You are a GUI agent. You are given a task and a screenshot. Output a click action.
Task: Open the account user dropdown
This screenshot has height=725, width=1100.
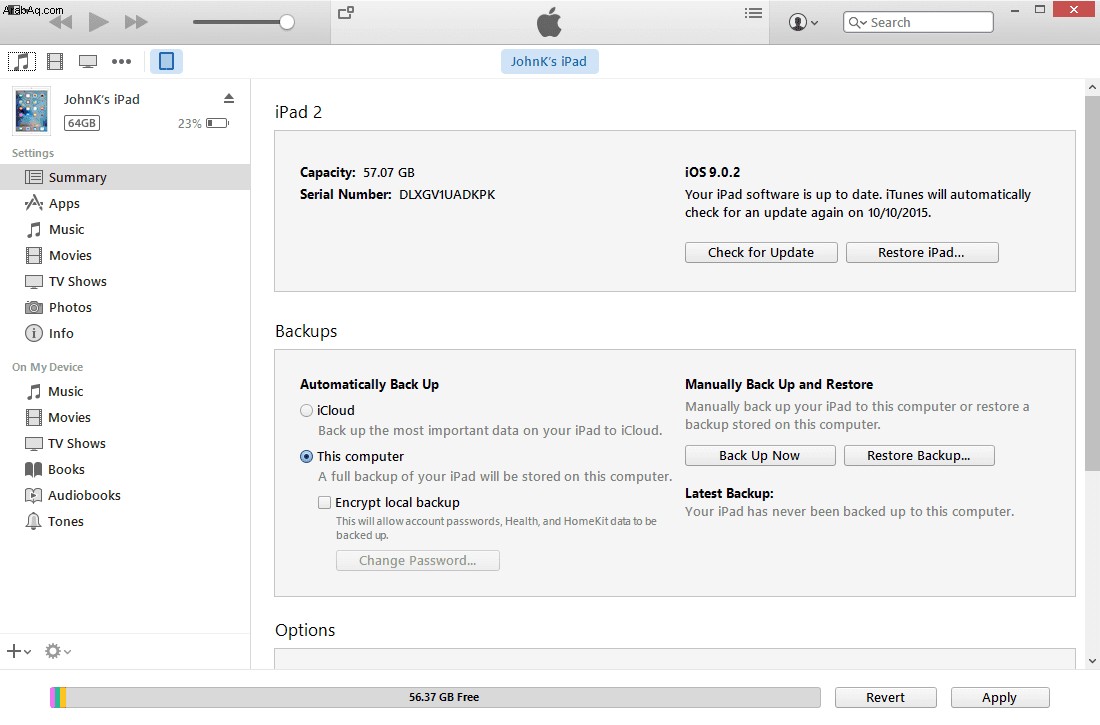pos(803,22)
